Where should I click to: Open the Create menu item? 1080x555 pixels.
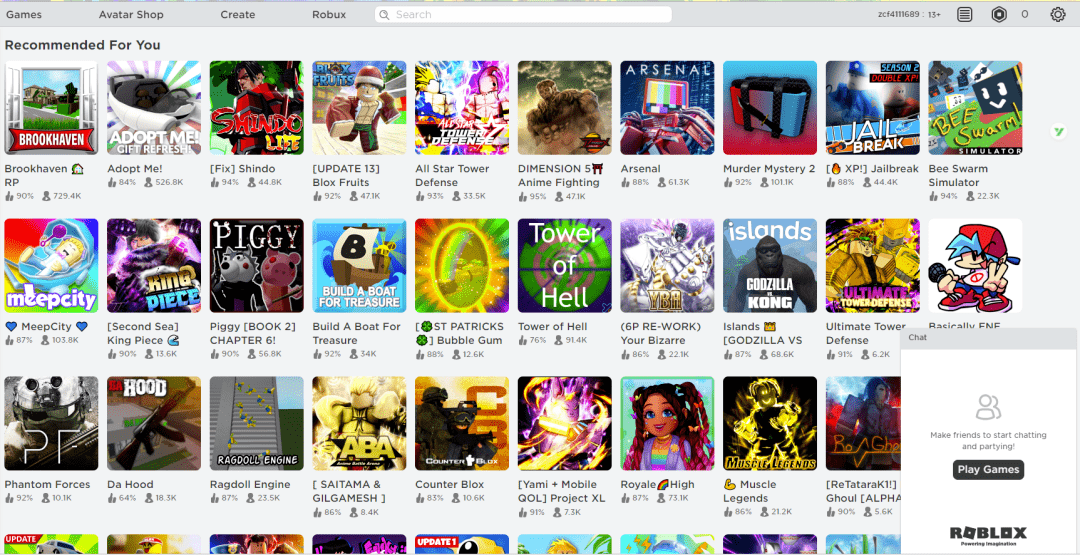238,14
